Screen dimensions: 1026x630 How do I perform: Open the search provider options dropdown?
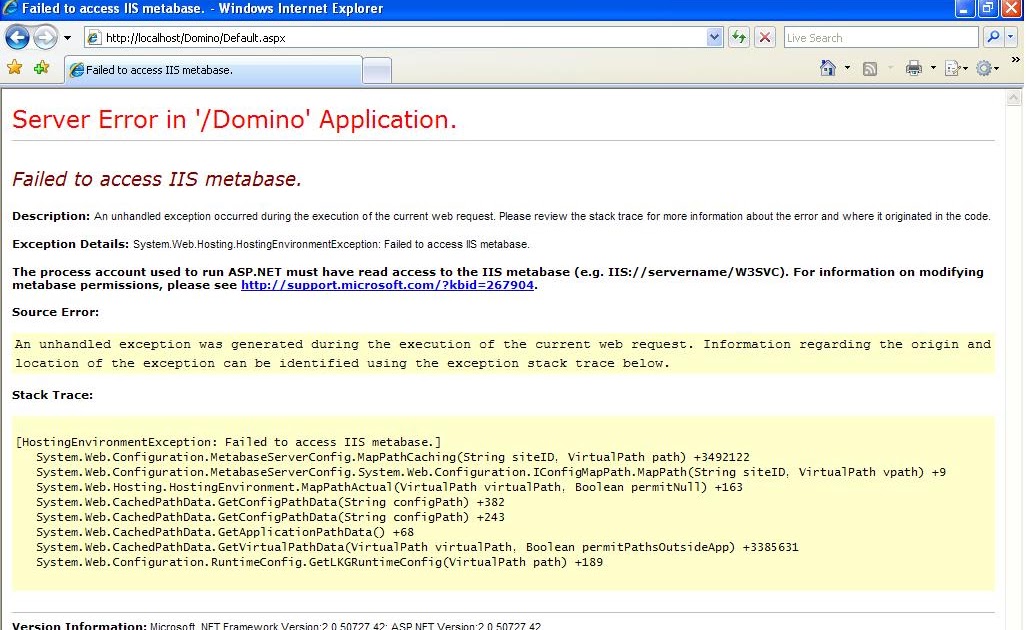(1011, 37)
